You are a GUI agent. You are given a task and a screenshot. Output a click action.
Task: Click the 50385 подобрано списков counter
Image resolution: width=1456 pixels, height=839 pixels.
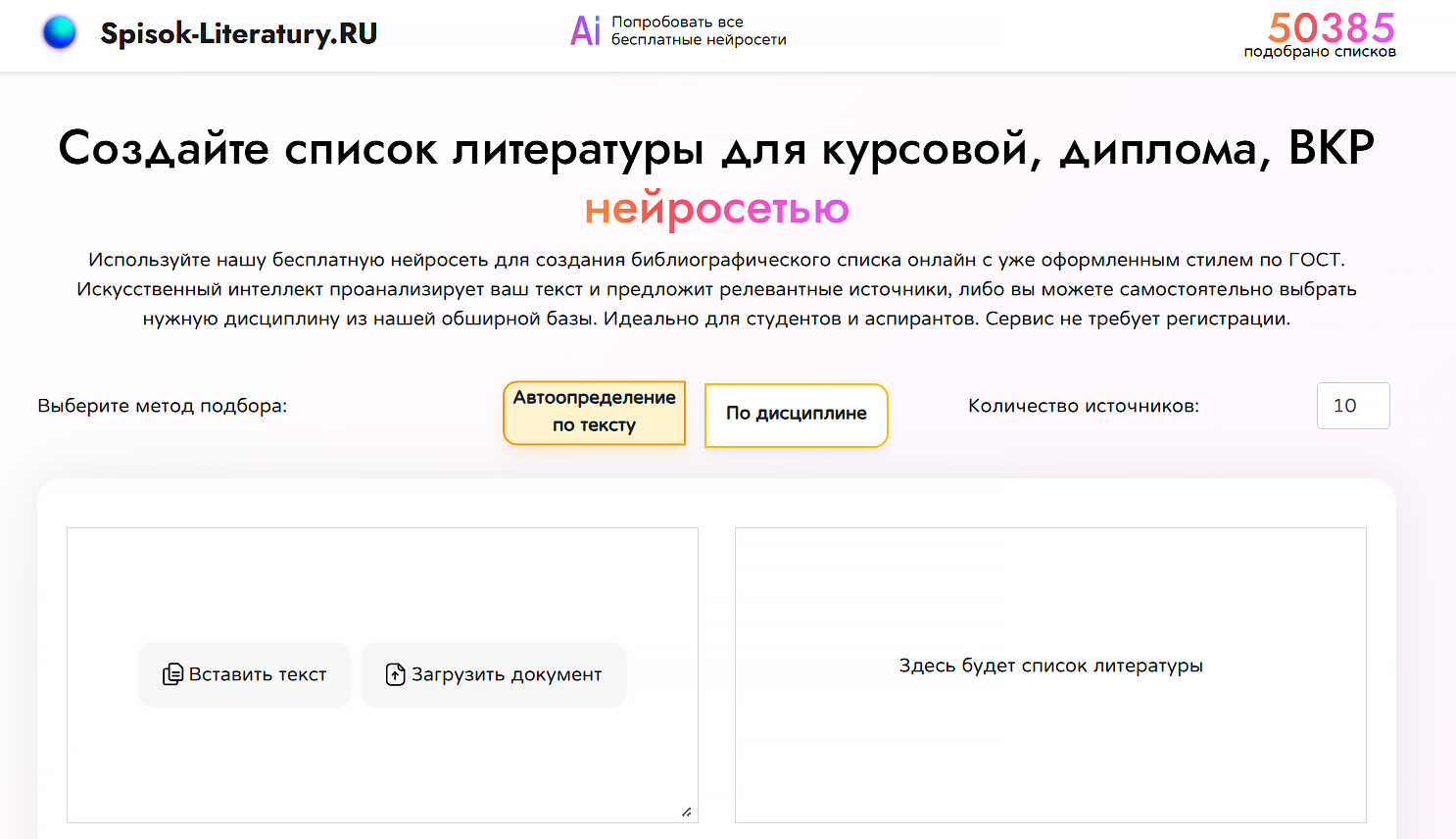[x=1331, y=34]
